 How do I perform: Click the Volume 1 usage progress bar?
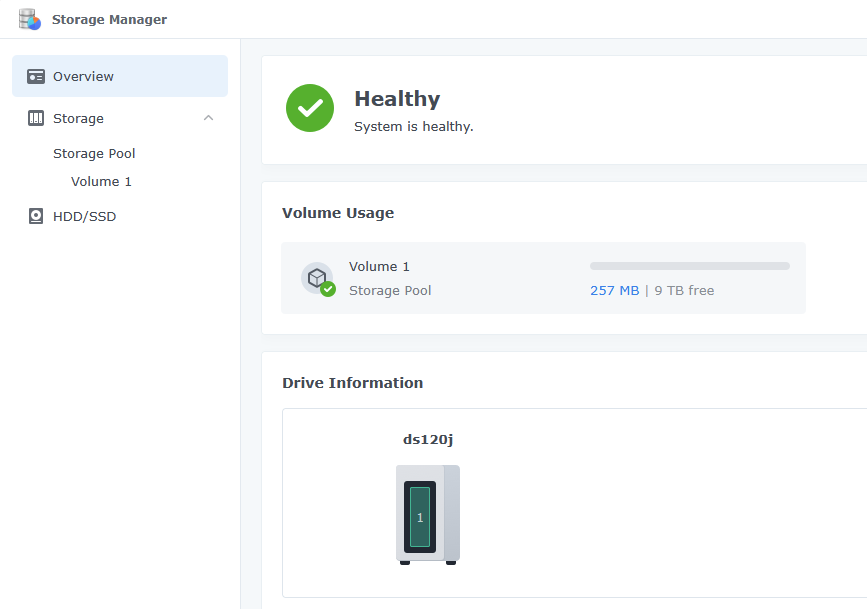(x=689, y=266)
